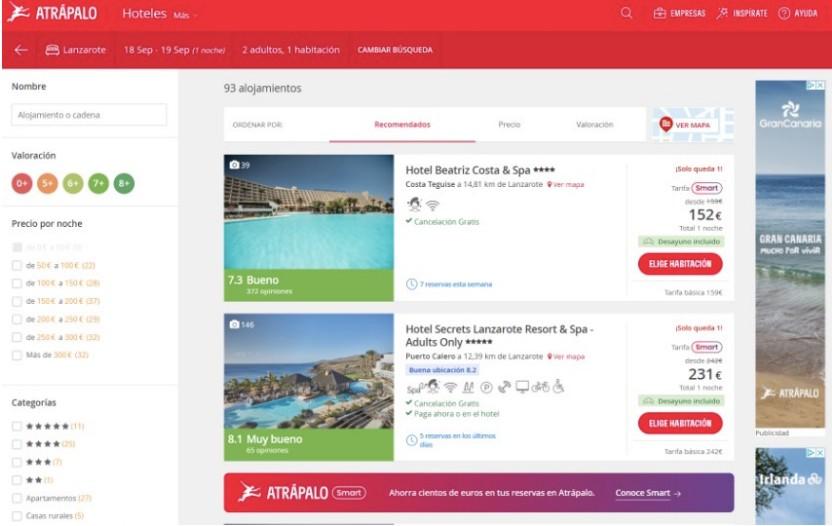Tick the three-star category checkbox
Viewport: 832px width, 526px height.
pos(17,462)
